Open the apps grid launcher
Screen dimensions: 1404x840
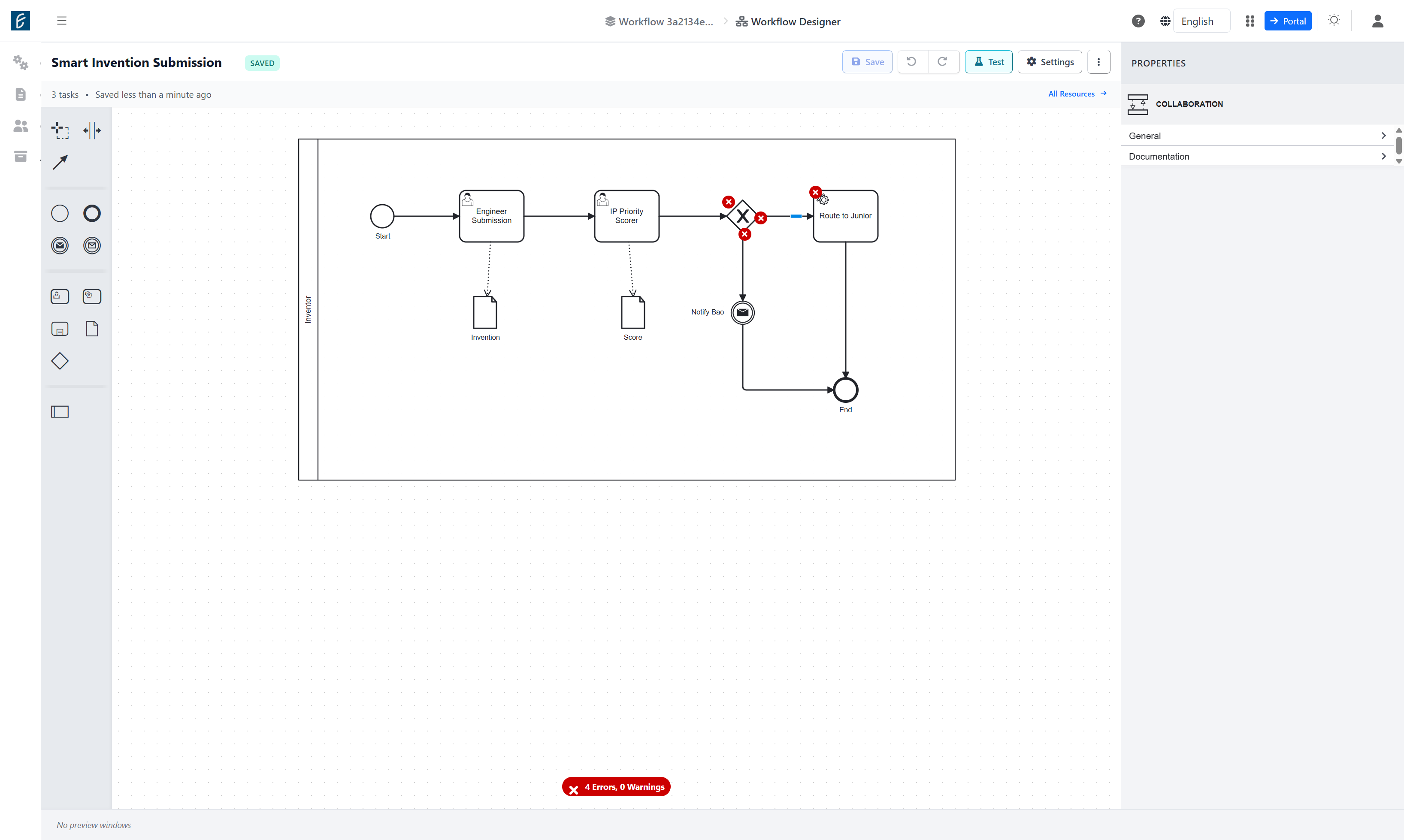(1250, 21)
